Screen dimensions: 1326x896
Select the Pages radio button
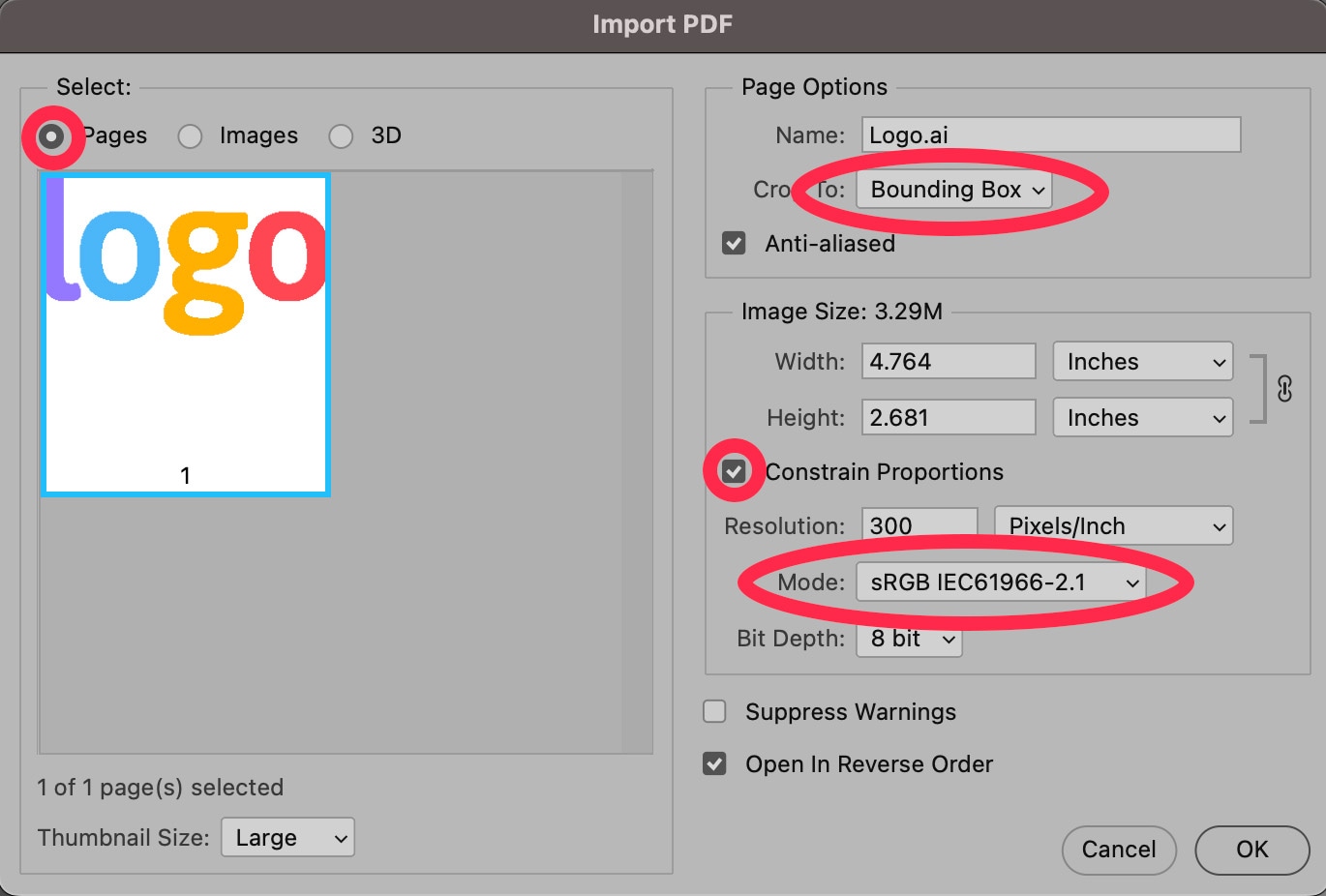click(x=51, y=136)
